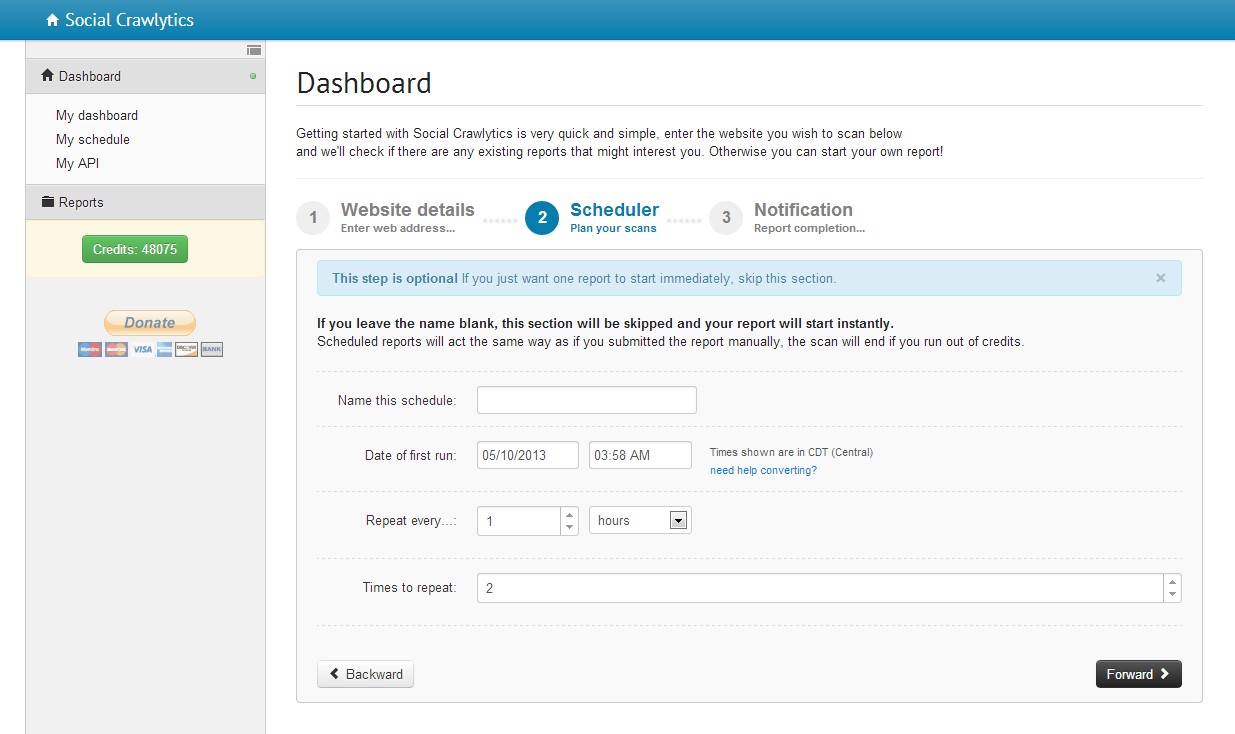
Task: Open the hours unit dropdown
Action: [x=640, y=520]
